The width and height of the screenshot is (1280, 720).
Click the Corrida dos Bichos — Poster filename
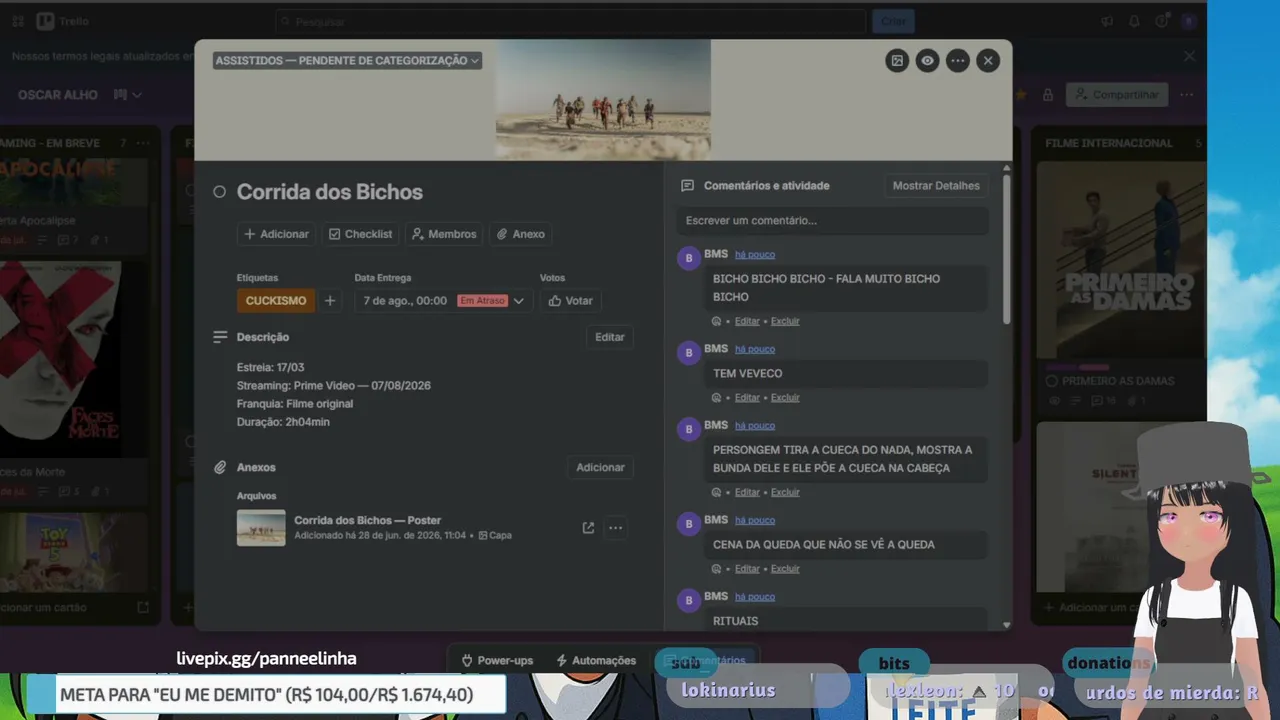tap(367, 520)
